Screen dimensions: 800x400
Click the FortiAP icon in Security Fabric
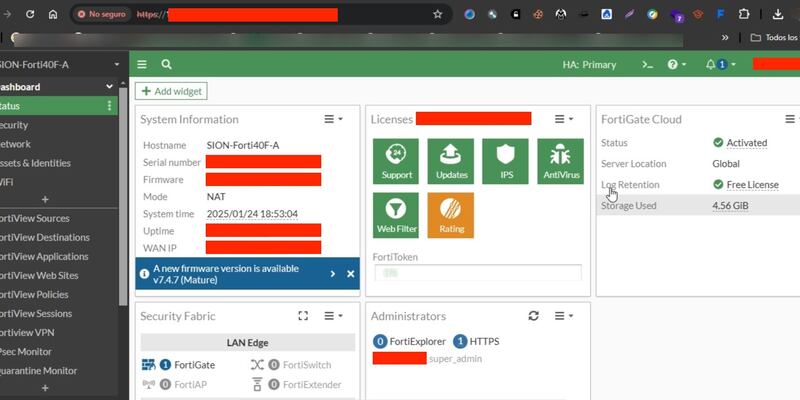click(148, 385)
